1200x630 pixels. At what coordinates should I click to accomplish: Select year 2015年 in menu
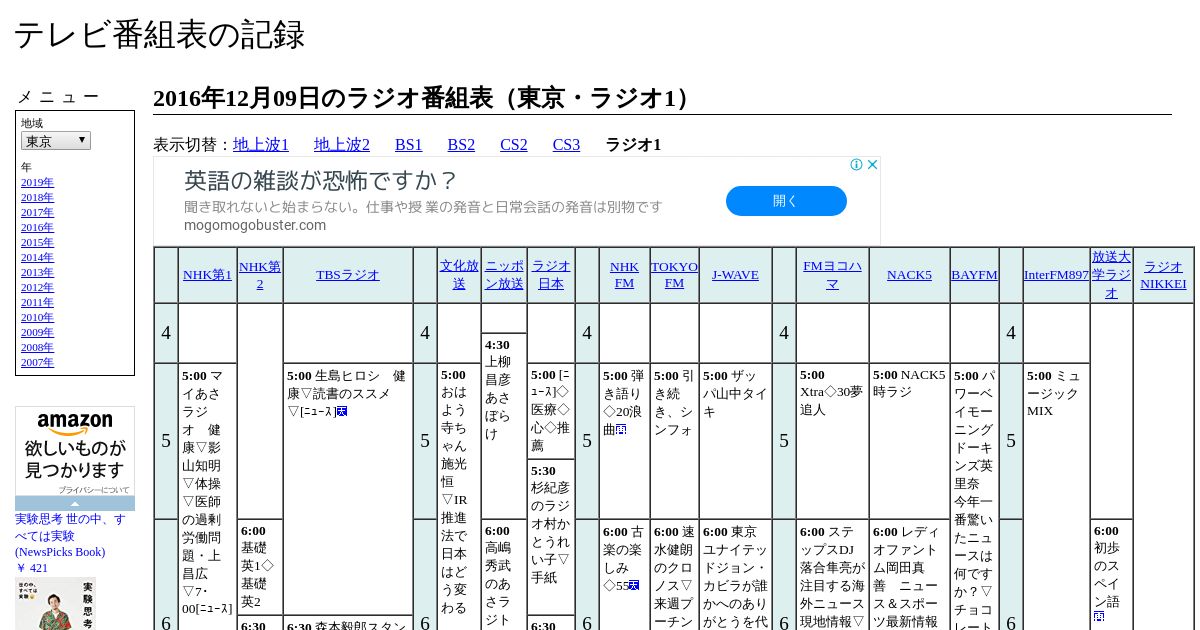(37, 242)
